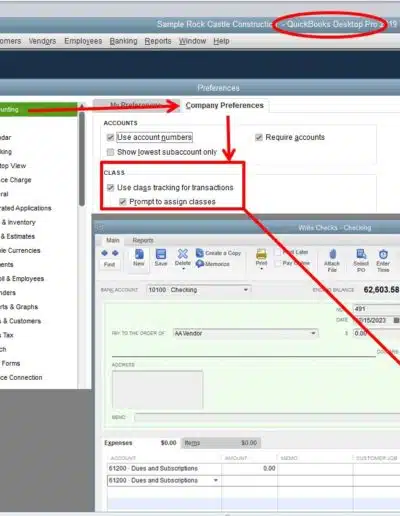This screenshot has height=516, width=400.
Task: Uncheck Use class tracking for transactions
Action: point(111,187)
